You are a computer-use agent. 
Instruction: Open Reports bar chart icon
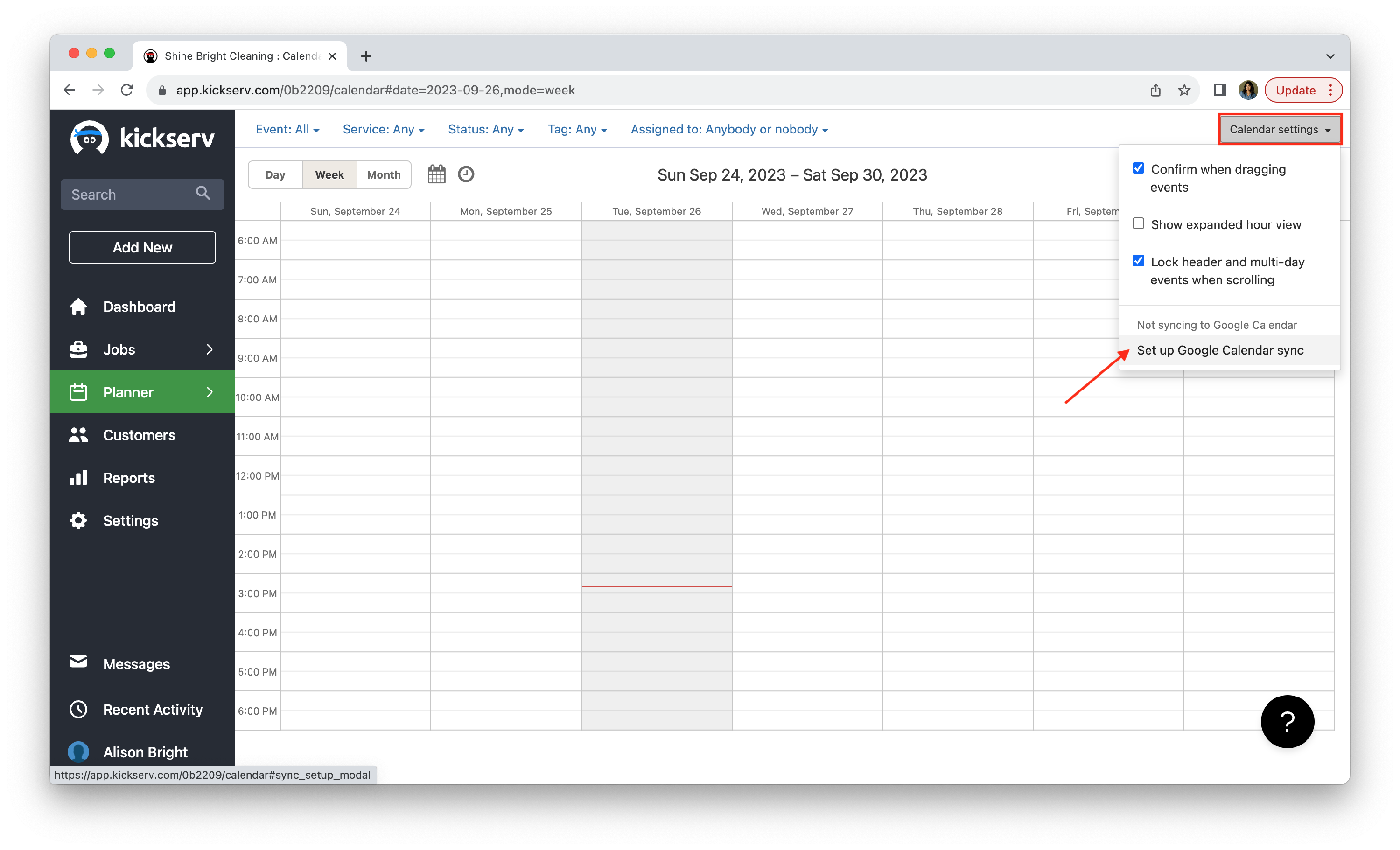pos(78,478)
